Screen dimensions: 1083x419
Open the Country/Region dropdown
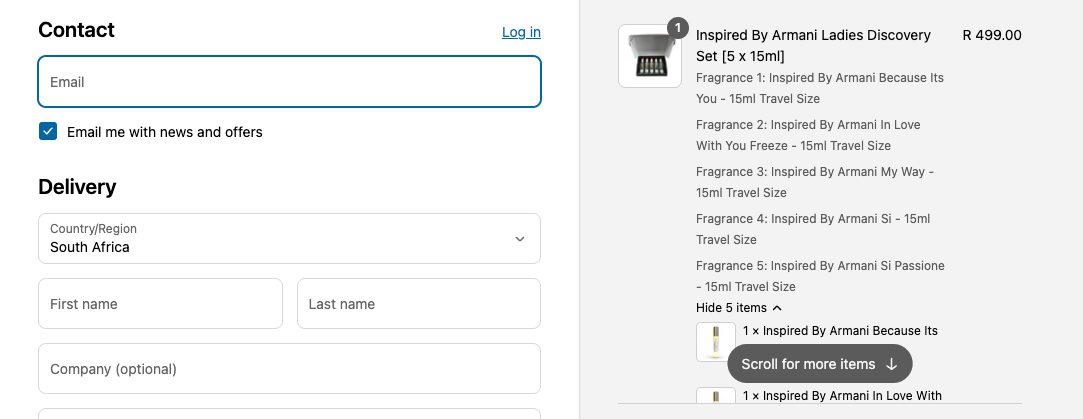(289, 239)
